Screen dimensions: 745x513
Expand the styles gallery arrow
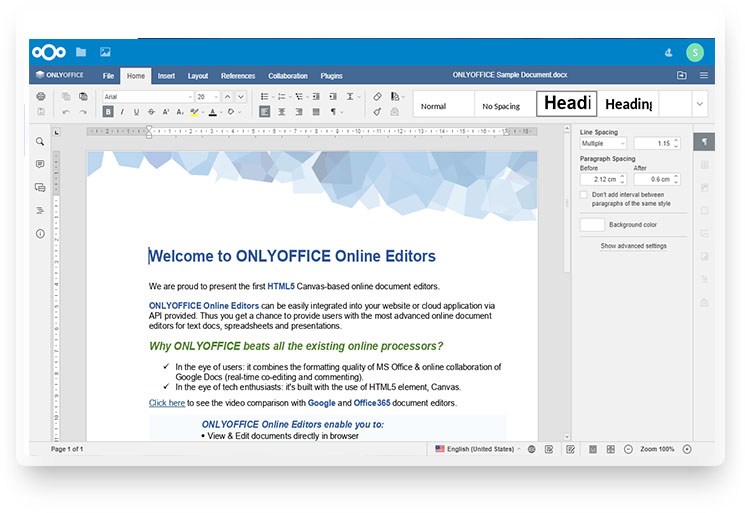tap(699, 104)
